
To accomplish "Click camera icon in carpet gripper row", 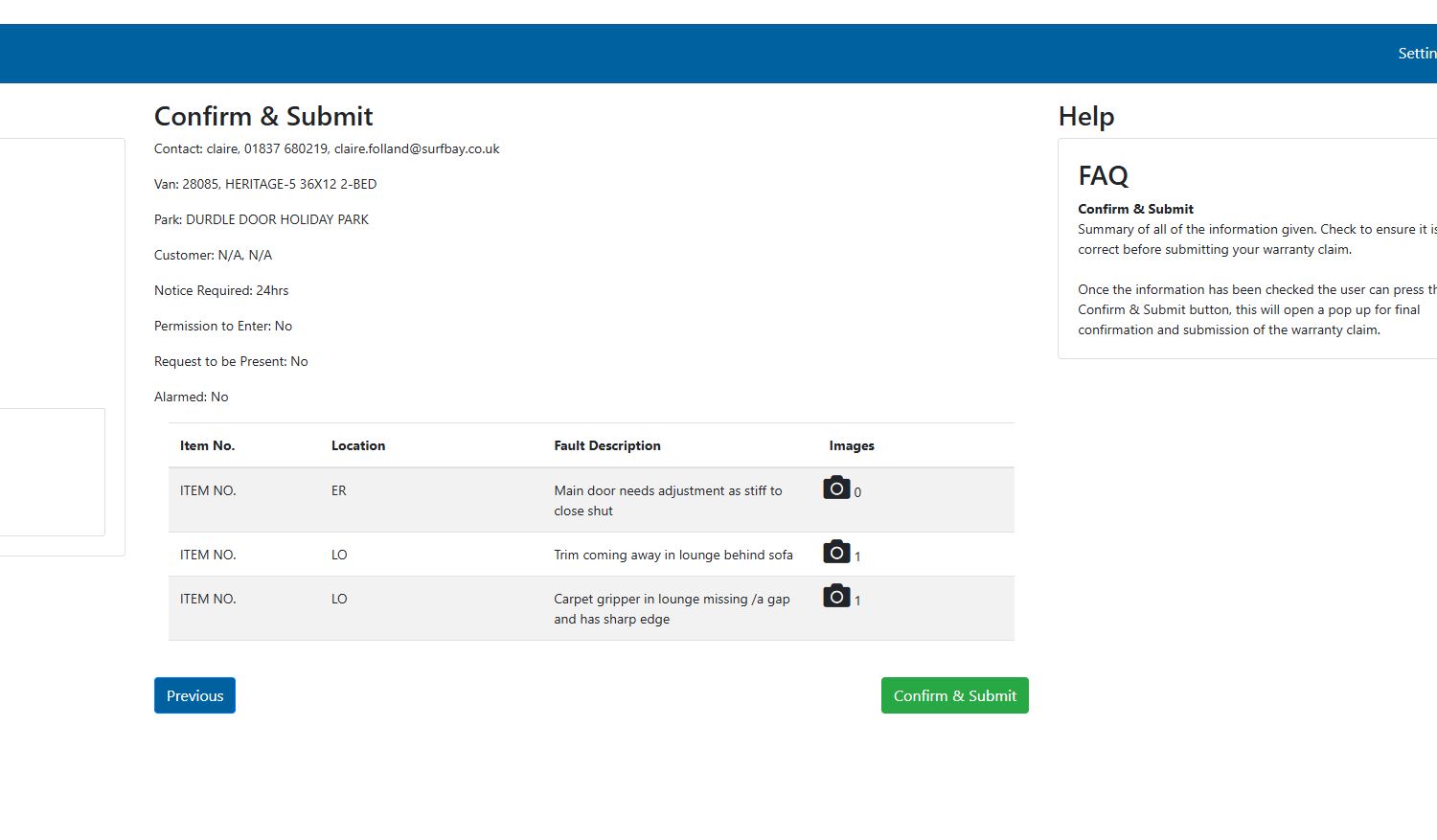I will tap(836, 597).
